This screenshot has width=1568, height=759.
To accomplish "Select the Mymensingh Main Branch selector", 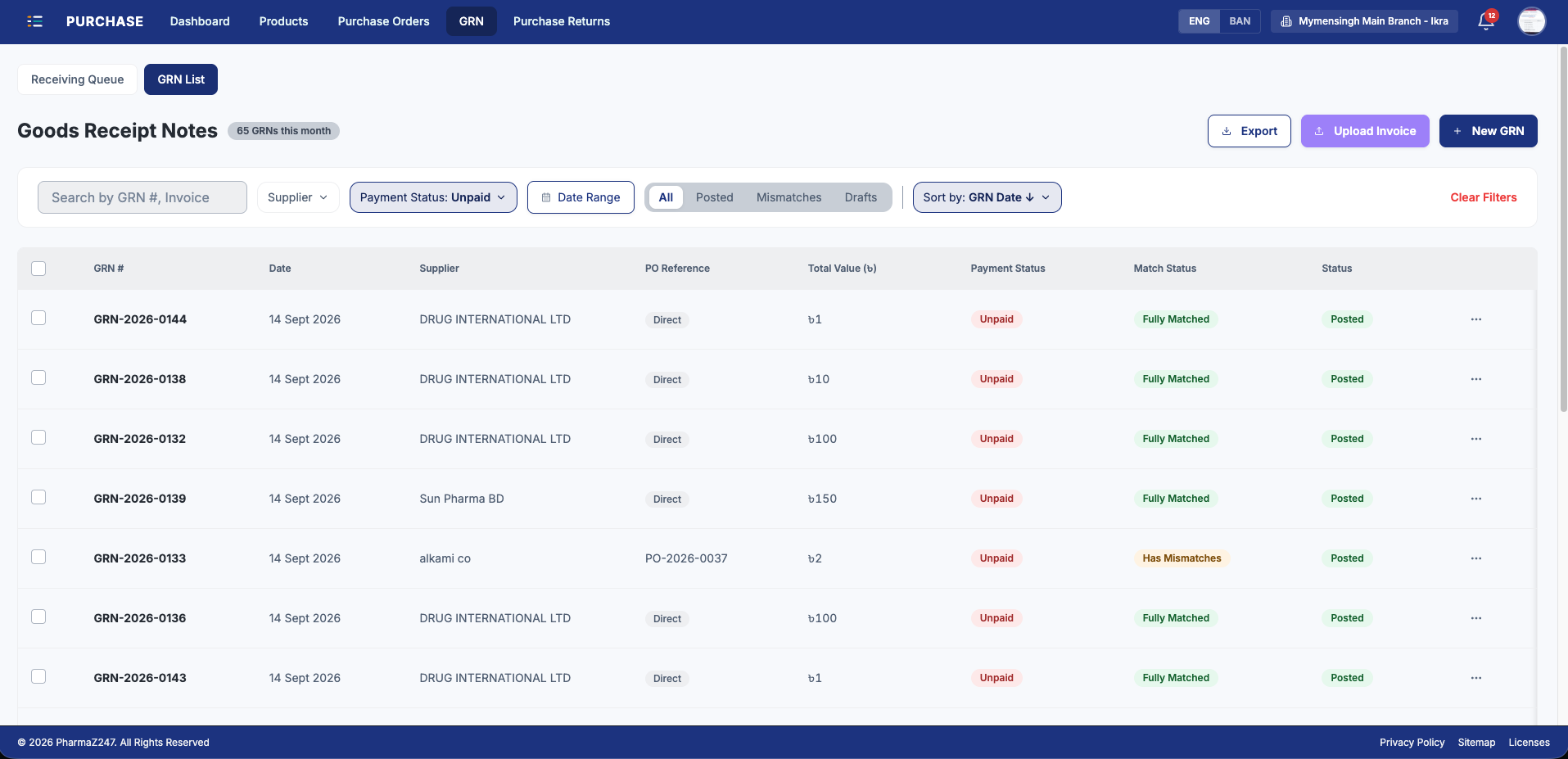I will point(1364,21).
